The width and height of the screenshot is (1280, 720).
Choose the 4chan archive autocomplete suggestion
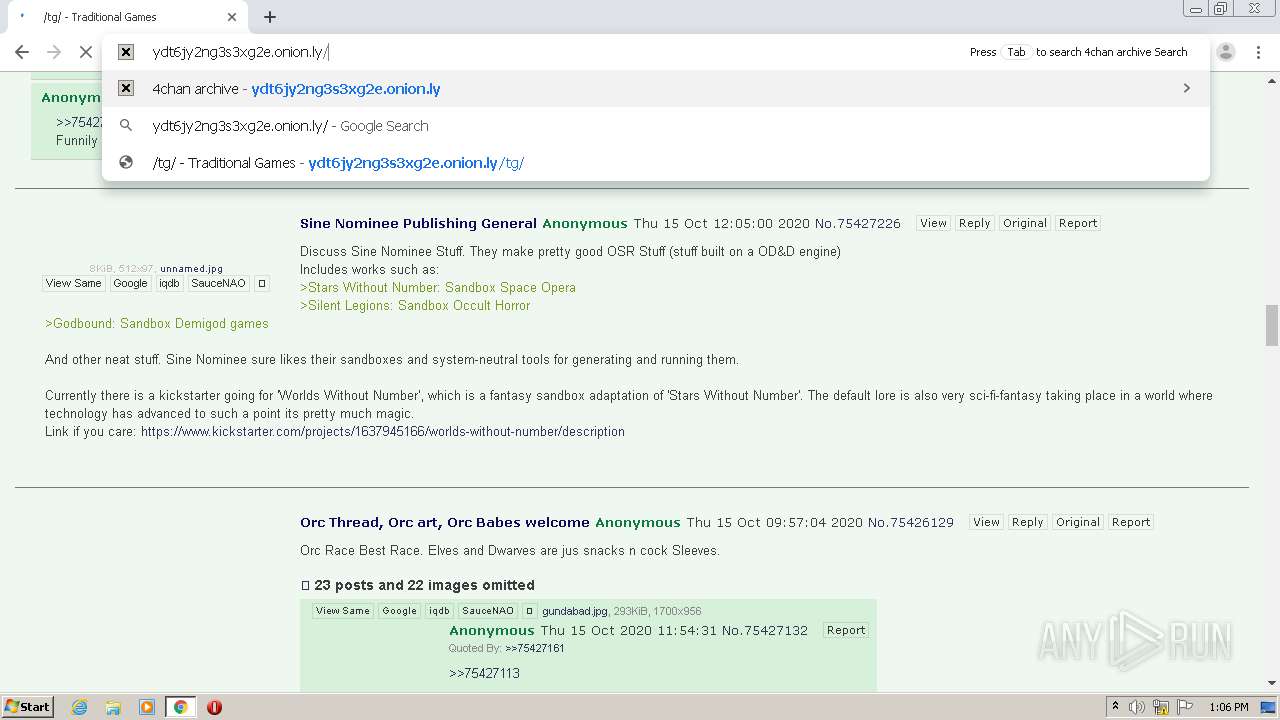(656, 89)
